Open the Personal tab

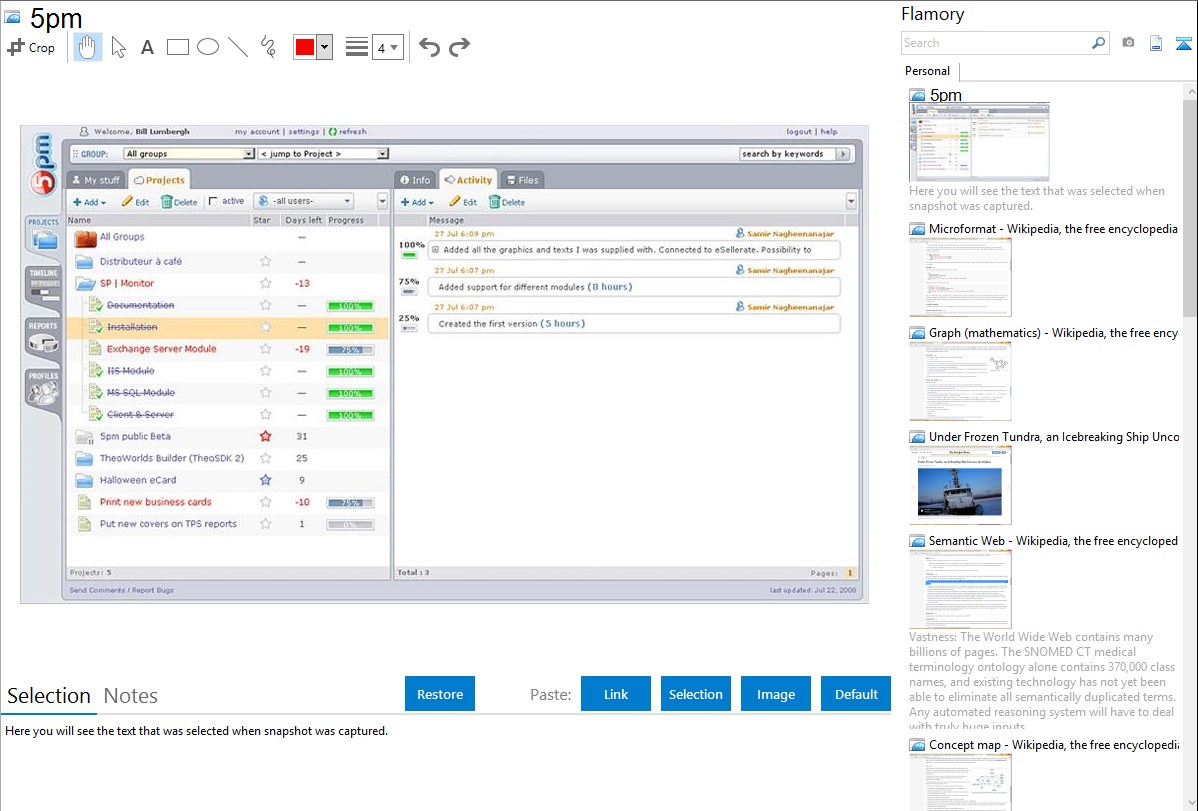click(x=927, y=71)
